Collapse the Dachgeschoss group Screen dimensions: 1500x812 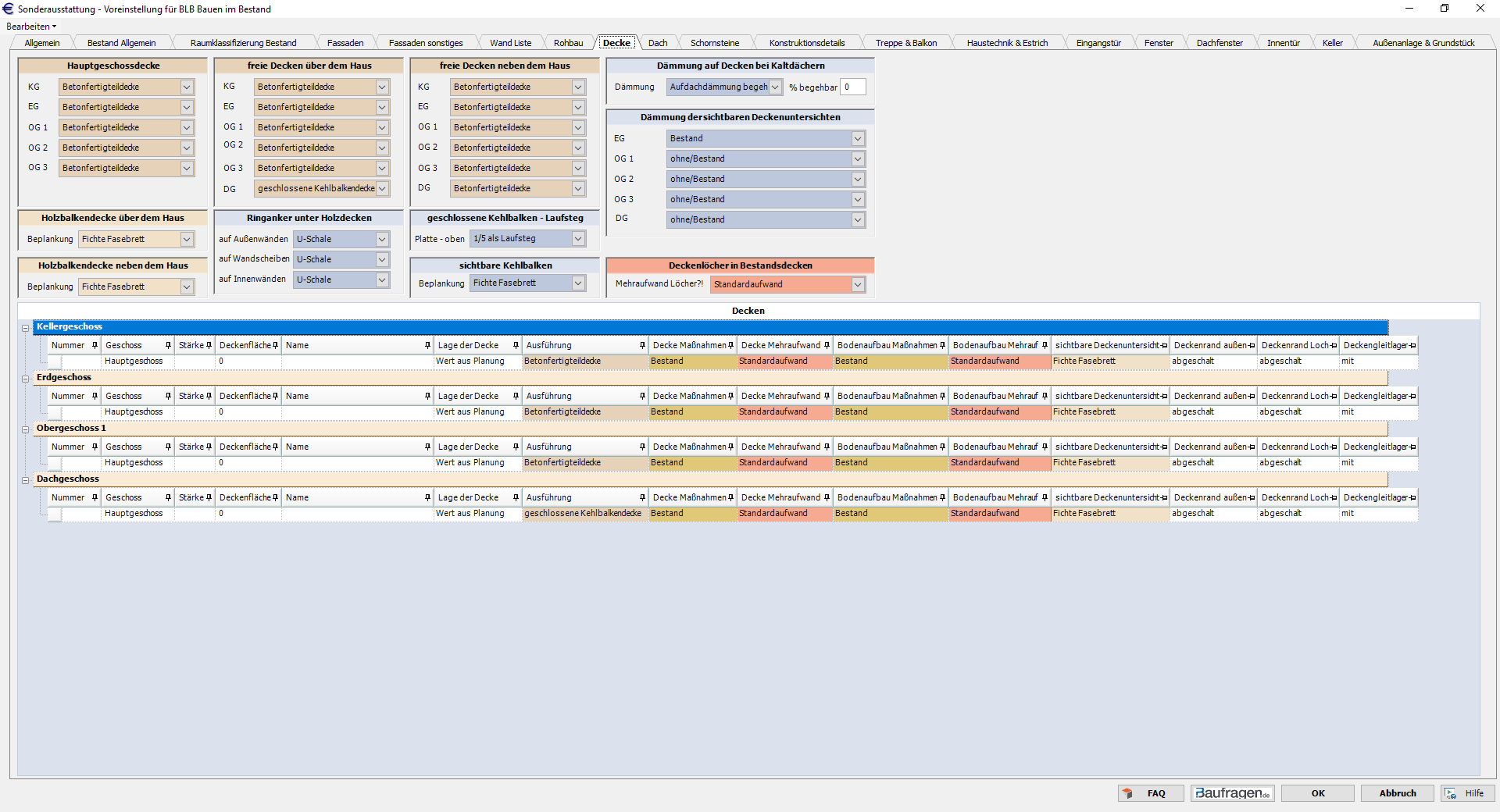pyautogui.click(x=25, y=480)
